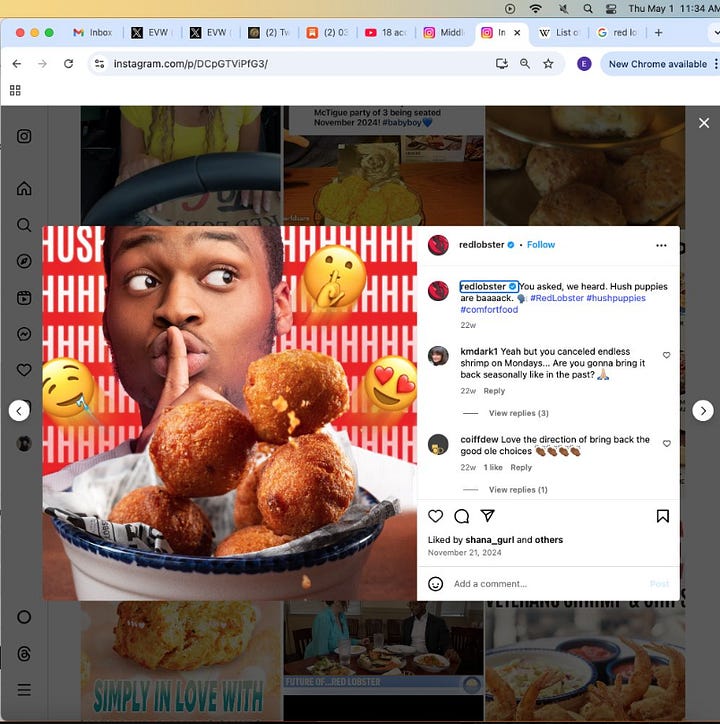Click the comment bubble icon under the post
The width and height of the screenshot is (720, 724).
(461, 516)
